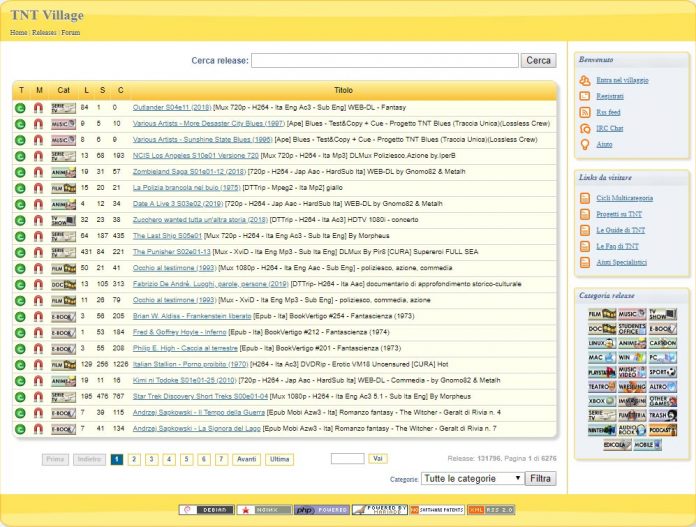
Task: Select the WRESTLING category badge
Action: coord(632,385)
